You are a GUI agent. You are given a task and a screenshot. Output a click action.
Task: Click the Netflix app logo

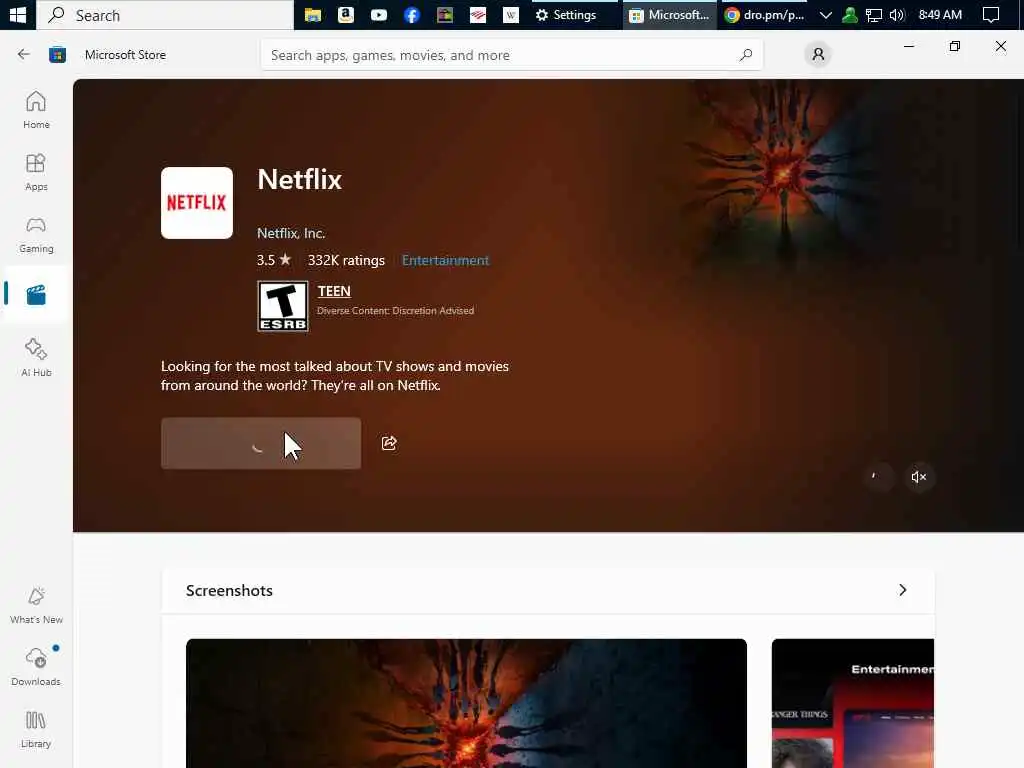pos(197,202)
